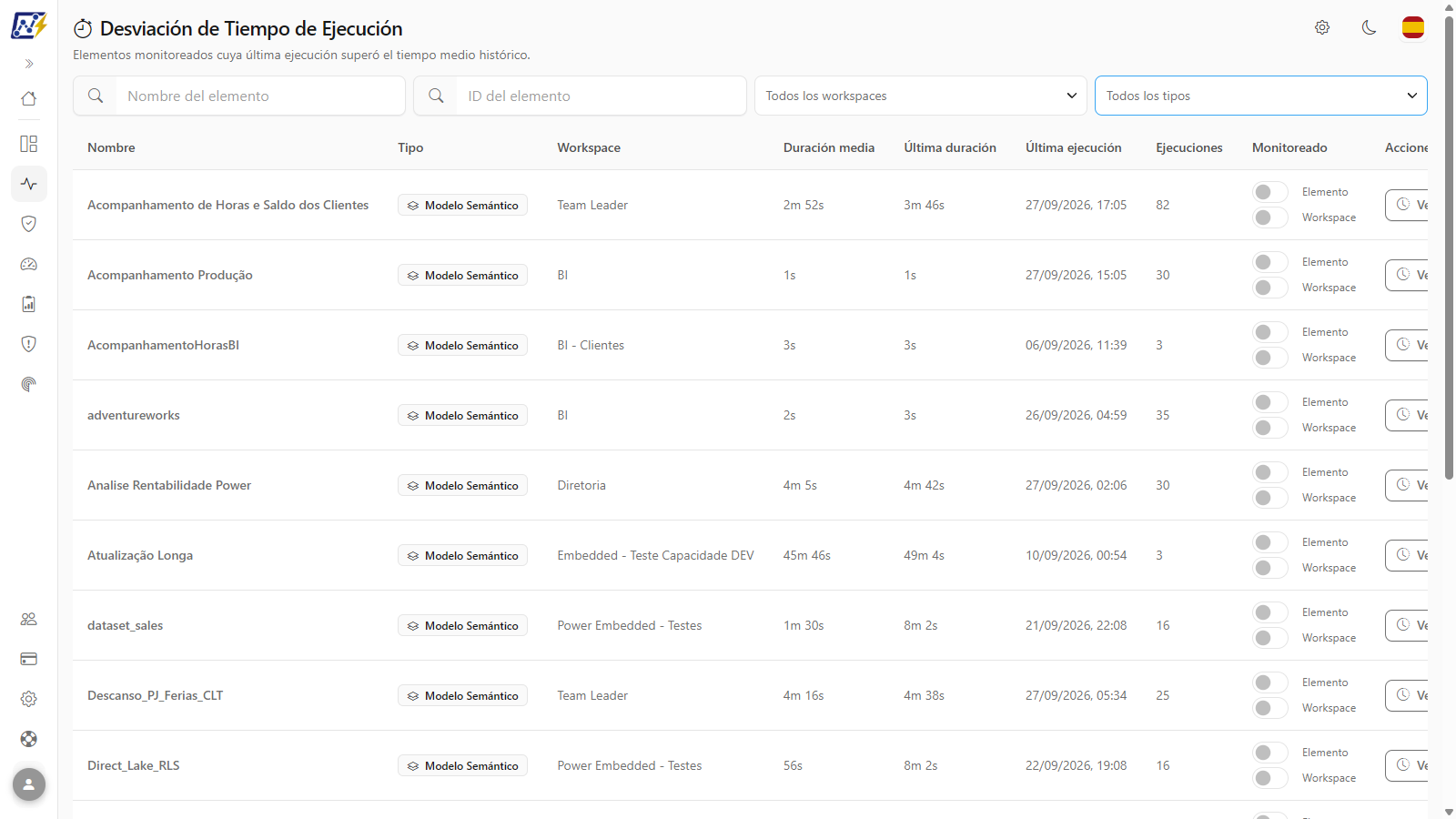
Task: Focus the 'Nombre del elemento' search field
Action: 260,96
